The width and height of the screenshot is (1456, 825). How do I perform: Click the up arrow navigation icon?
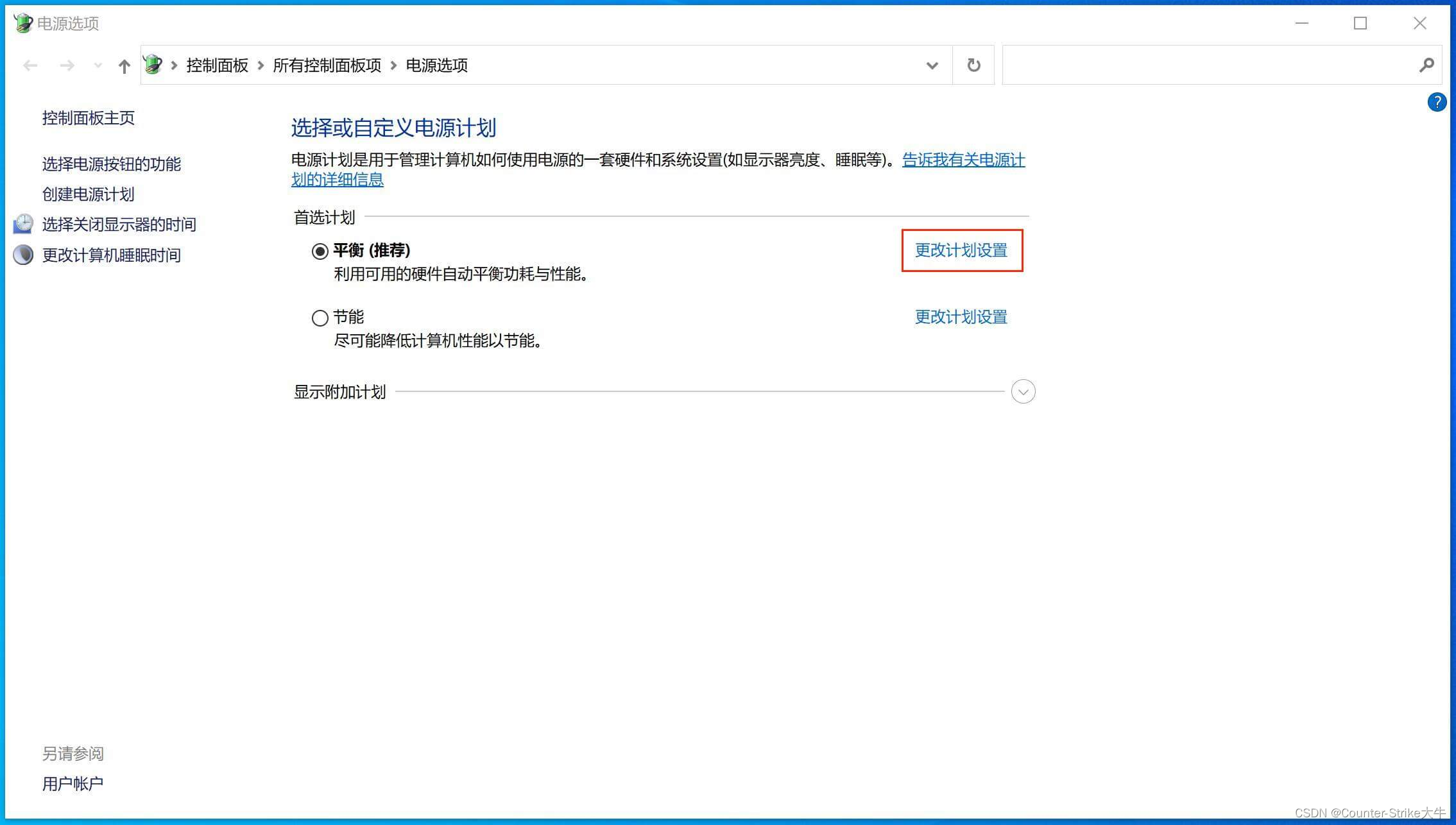pos(124,65)
